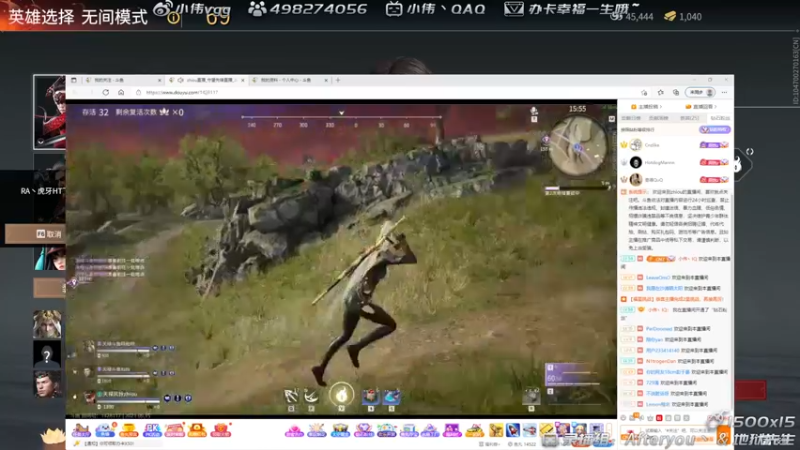Click the flame icon beside the browser window
The height and width of the screenshot is (450, 800).
737,164
